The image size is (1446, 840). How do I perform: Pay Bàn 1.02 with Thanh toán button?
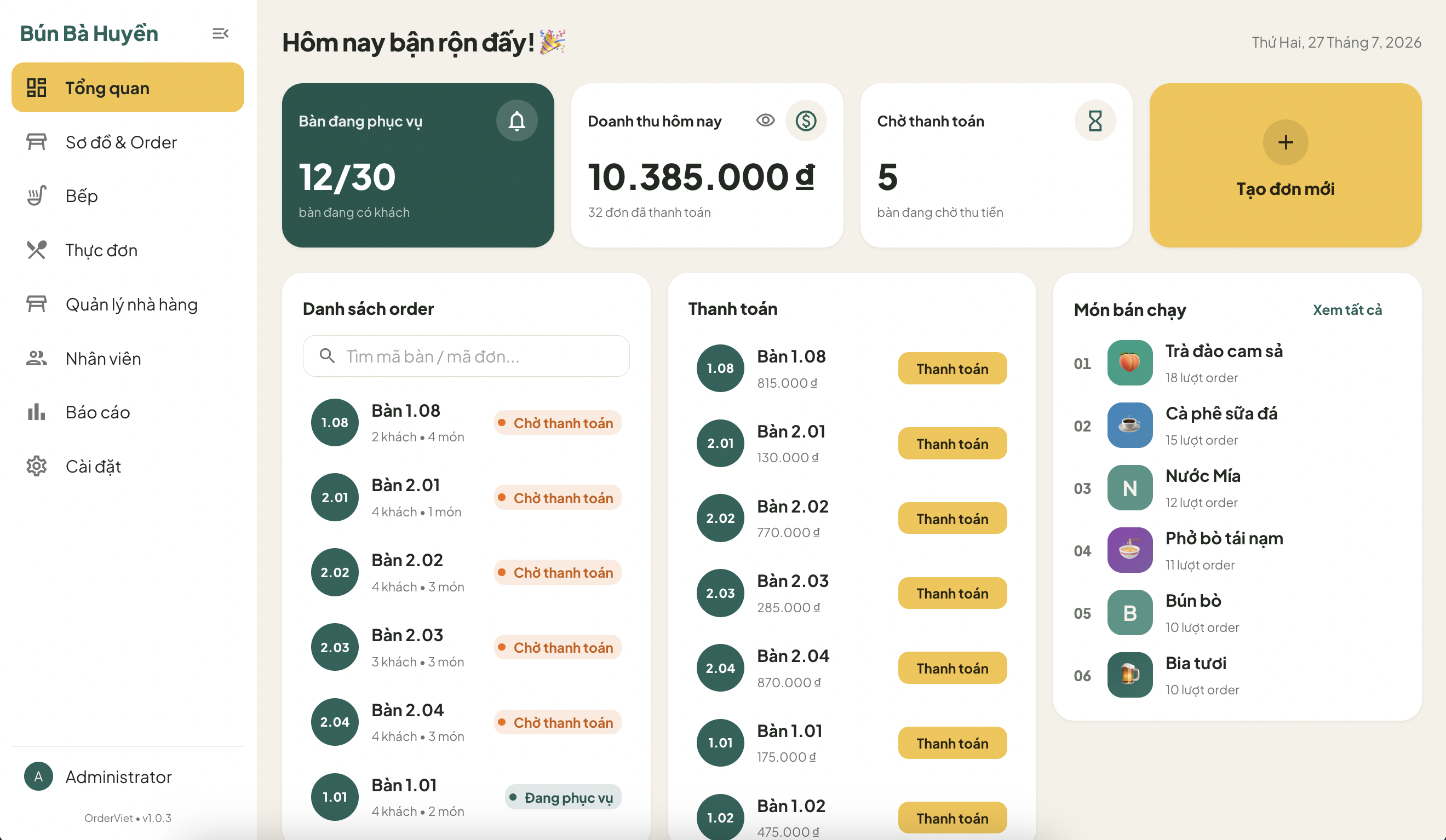pos(952,818)
